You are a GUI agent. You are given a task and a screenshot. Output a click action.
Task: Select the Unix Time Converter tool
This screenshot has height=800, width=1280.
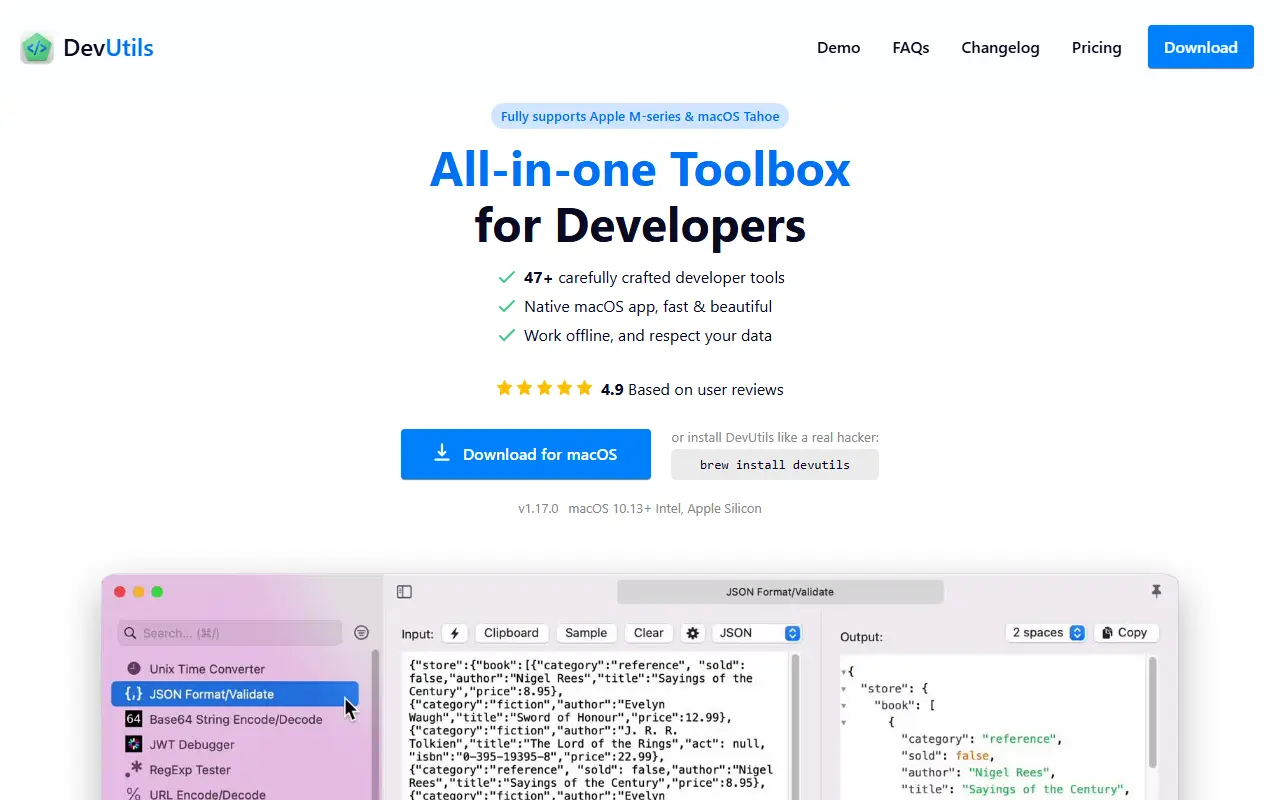[207, 669]
